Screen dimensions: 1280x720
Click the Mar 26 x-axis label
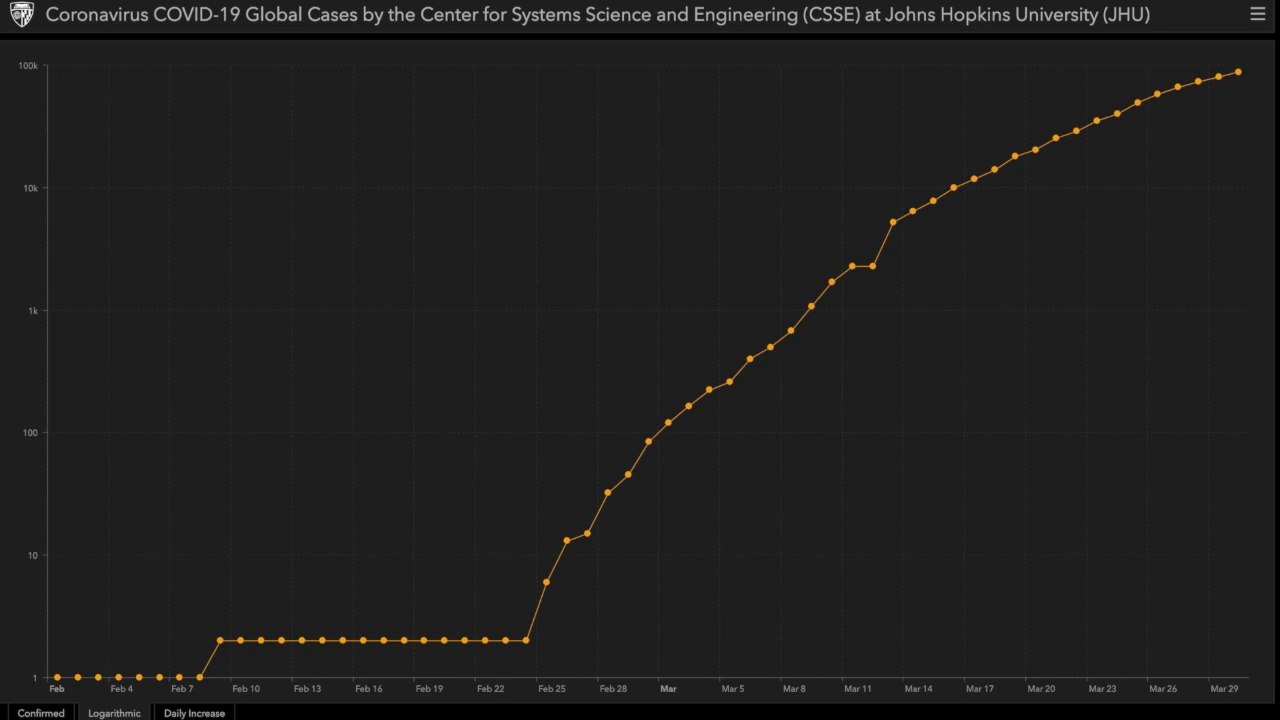1163,689
